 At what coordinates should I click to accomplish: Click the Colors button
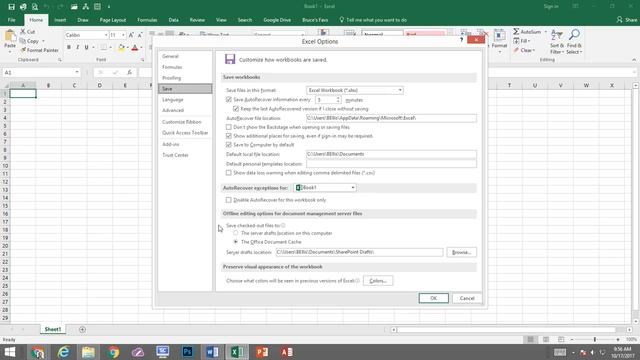(x=378, y=281)
